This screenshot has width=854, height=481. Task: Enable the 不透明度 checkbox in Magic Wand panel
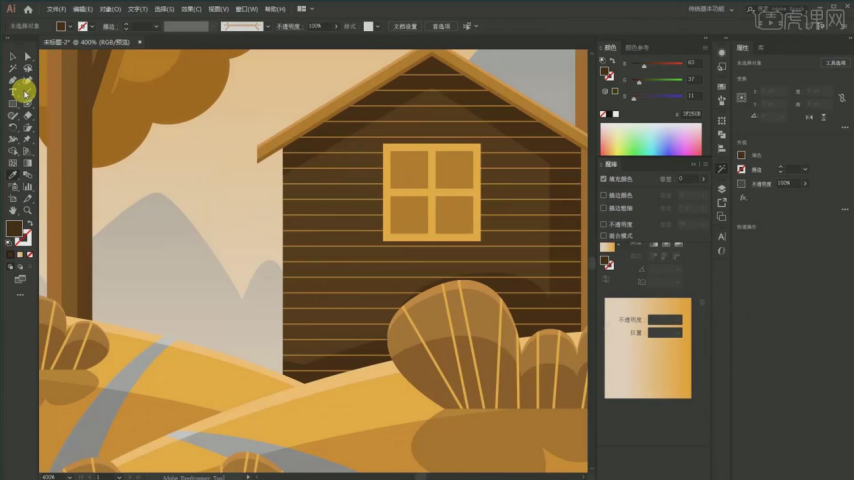(x=603, y=225)
